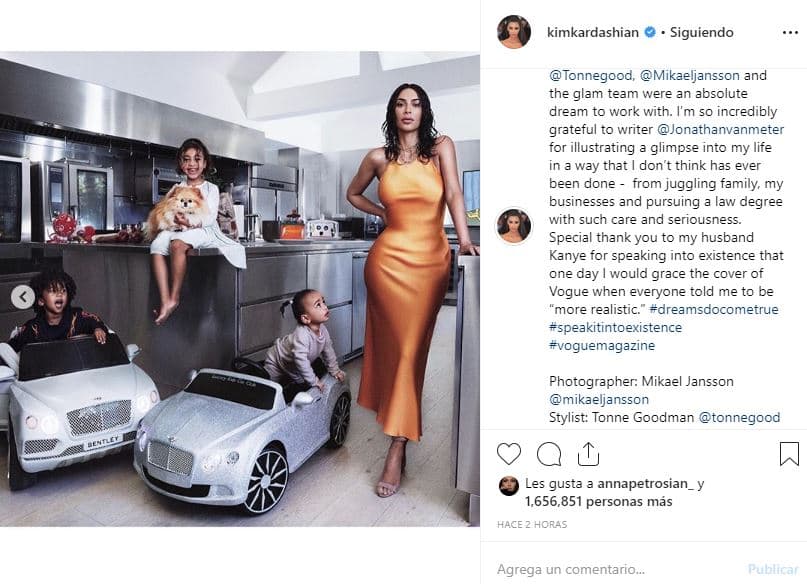Click the blue verified badge
The image size is (807, 584).
tap(650, 32)
